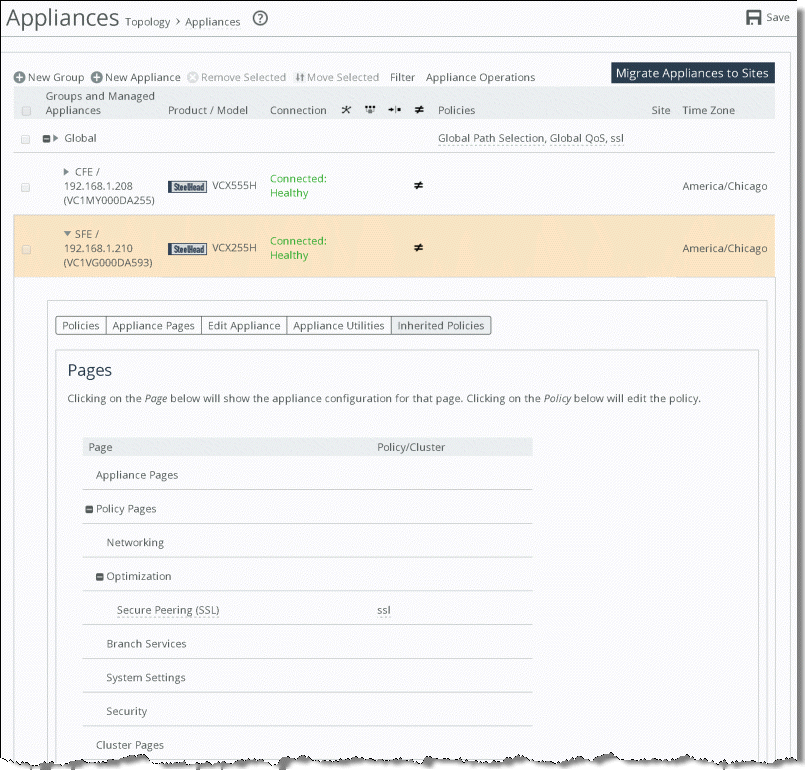Expand the CFE appliance row
This screenshot has height=770, width=805.
(67, 172)
